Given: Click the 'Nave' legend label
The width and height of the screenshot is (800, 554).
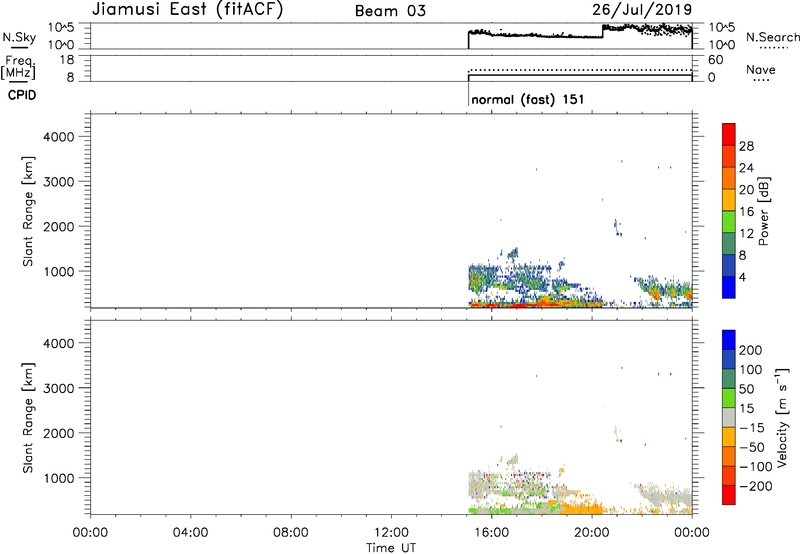Looking at the screenshot, I should (761, 69).
